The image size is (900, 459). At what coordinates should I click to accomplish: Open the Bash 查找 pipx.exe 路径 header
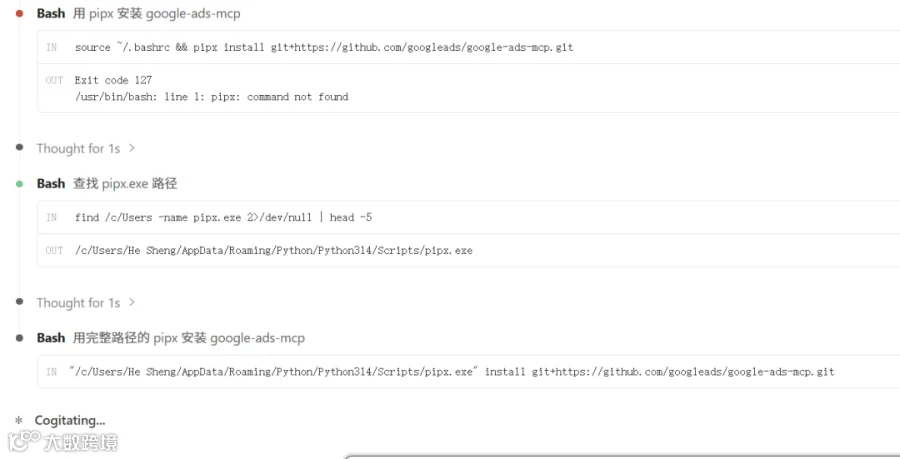point(107,184)
